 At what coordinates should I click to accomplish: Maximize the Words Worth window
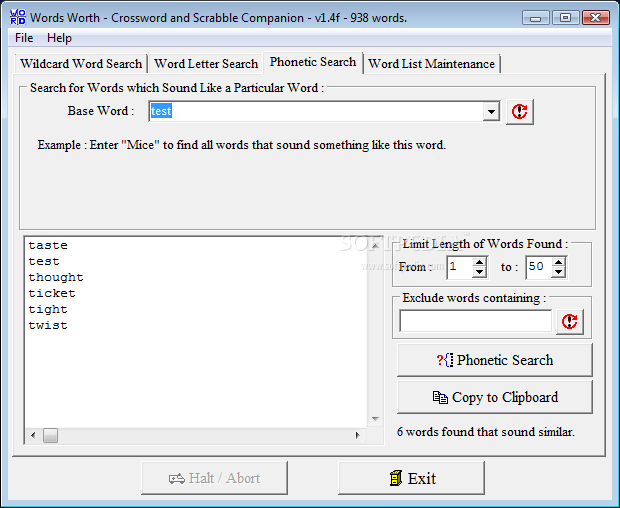pos(565,18)
